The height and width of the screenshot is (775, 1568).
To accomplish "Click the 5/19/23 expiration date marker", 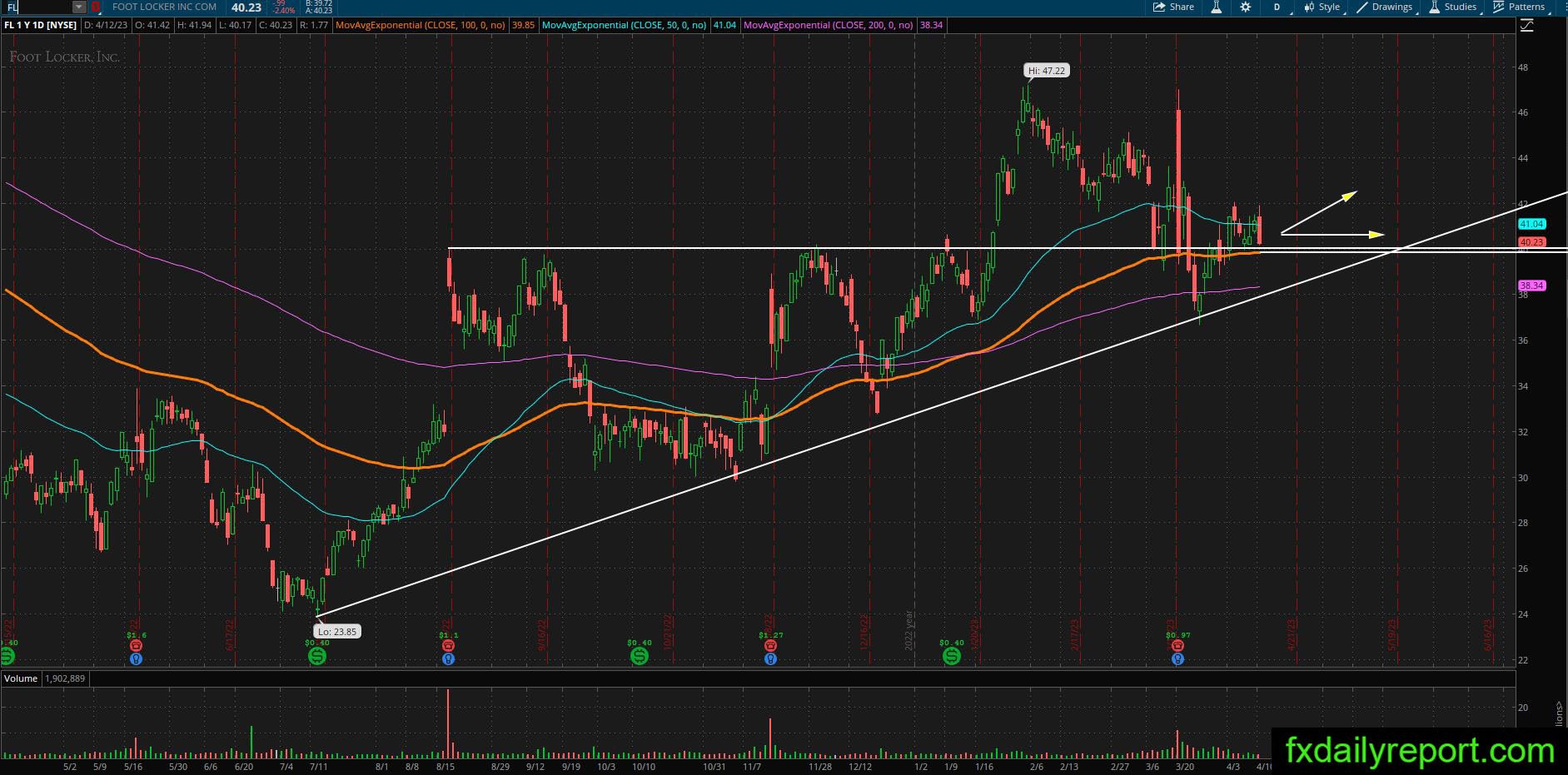I will pos(1391,634).
